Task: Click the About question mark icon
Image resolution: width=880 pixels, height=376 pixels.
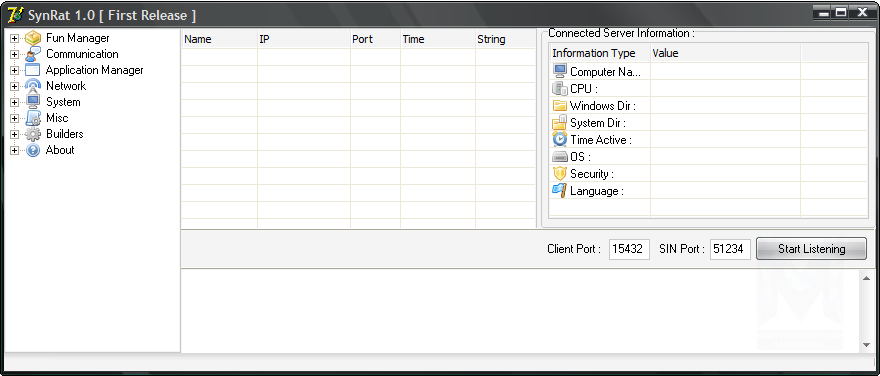Action: click(x=33, y=150)
